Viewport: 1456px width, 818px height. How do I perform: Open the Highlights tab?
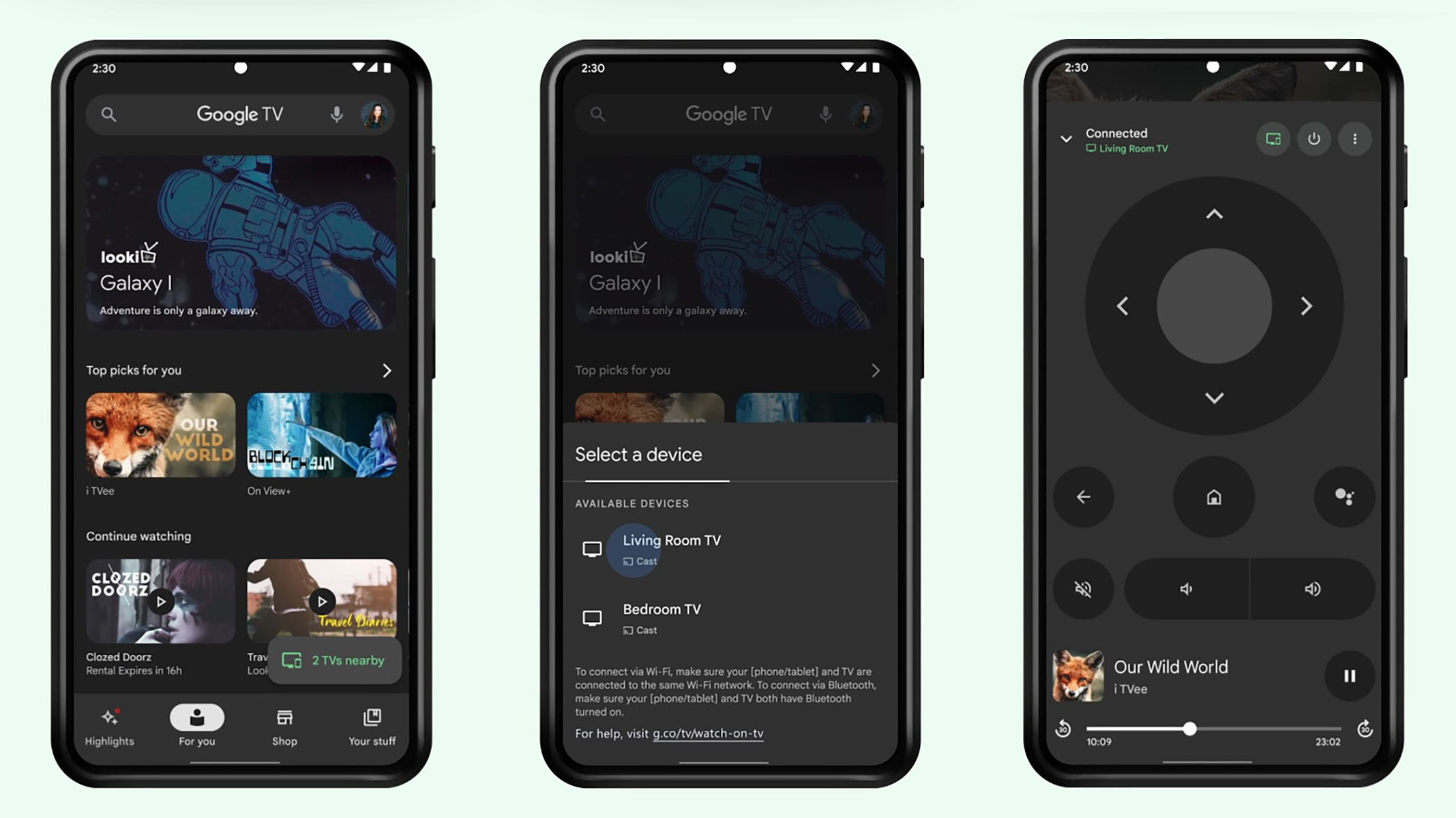click(x=109, y=725)
